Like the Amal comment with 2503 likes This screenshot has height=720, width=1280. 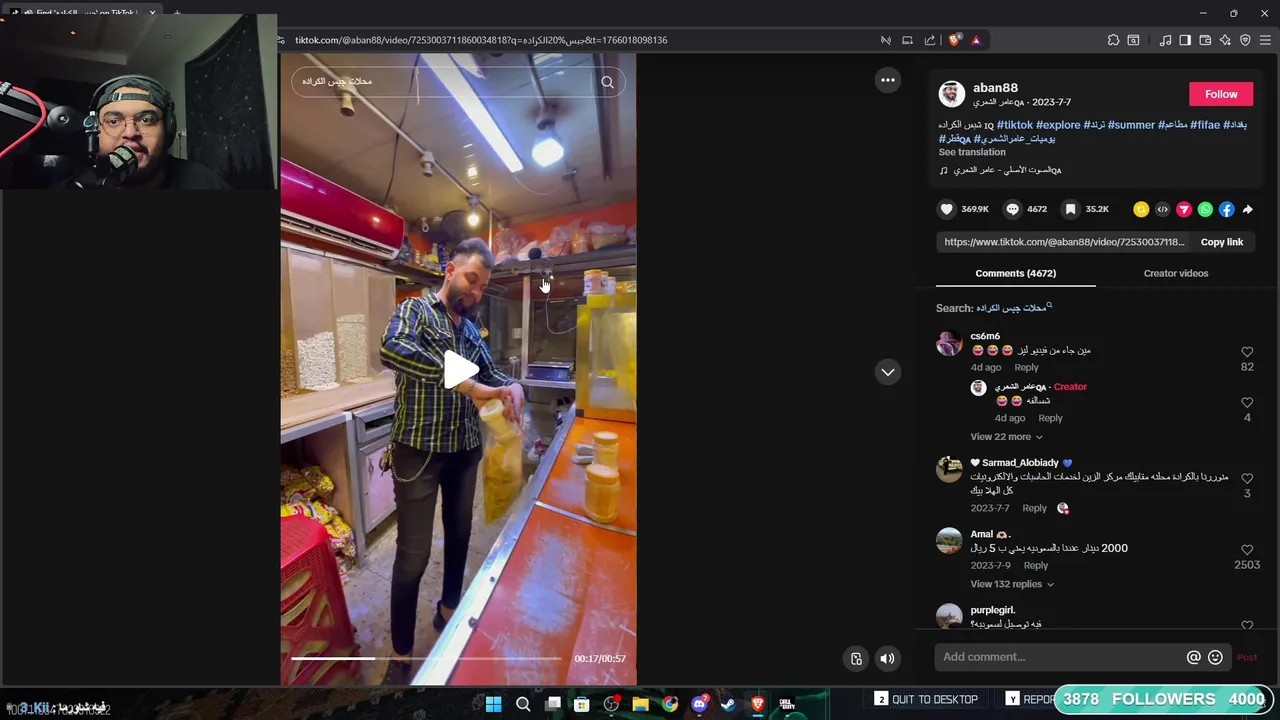tap(1247, 550)
